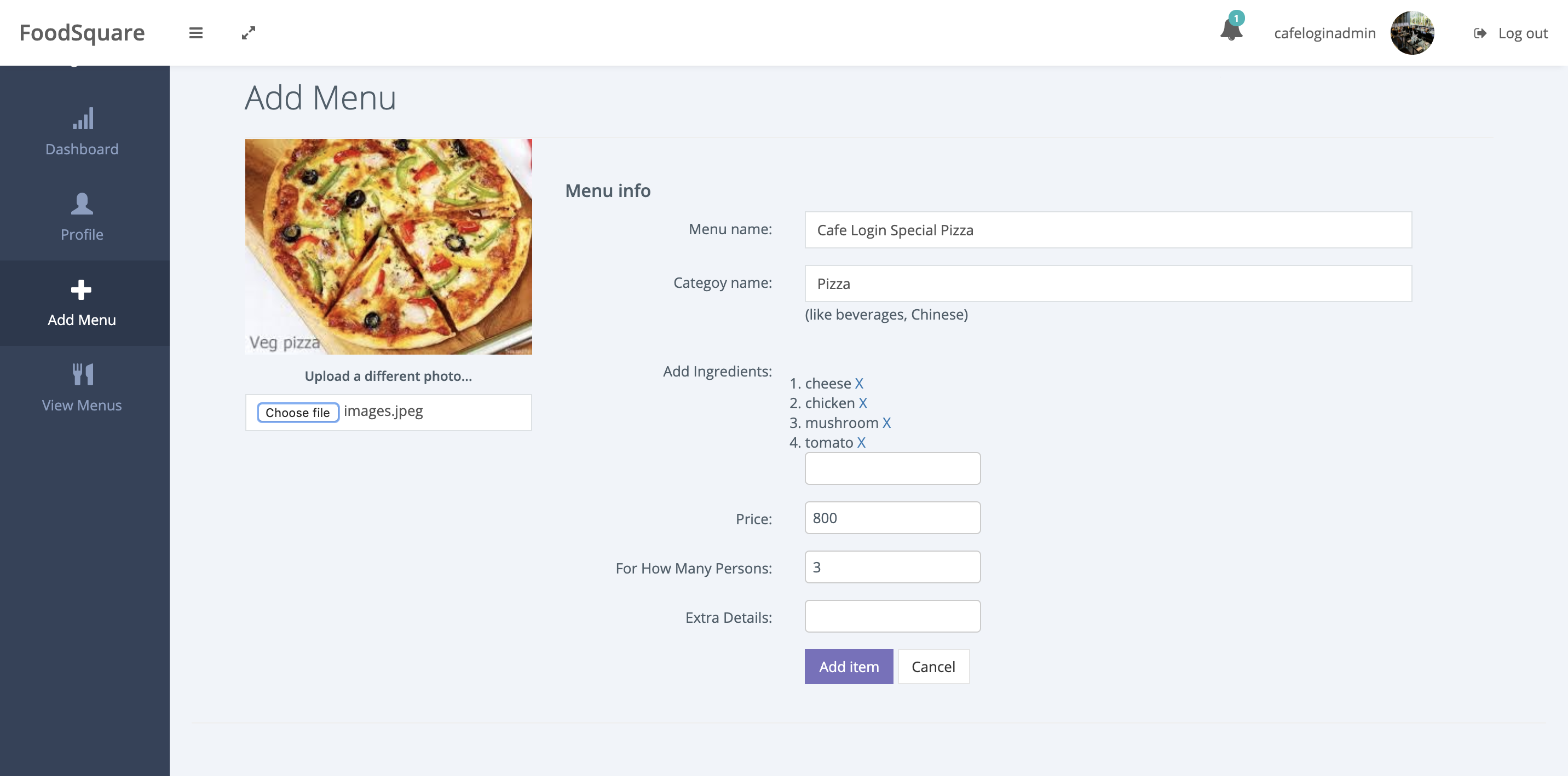Click the cafeloginadmin username
The width and height of the screenshot is (1568, 776).
[x=1324, y=33]
